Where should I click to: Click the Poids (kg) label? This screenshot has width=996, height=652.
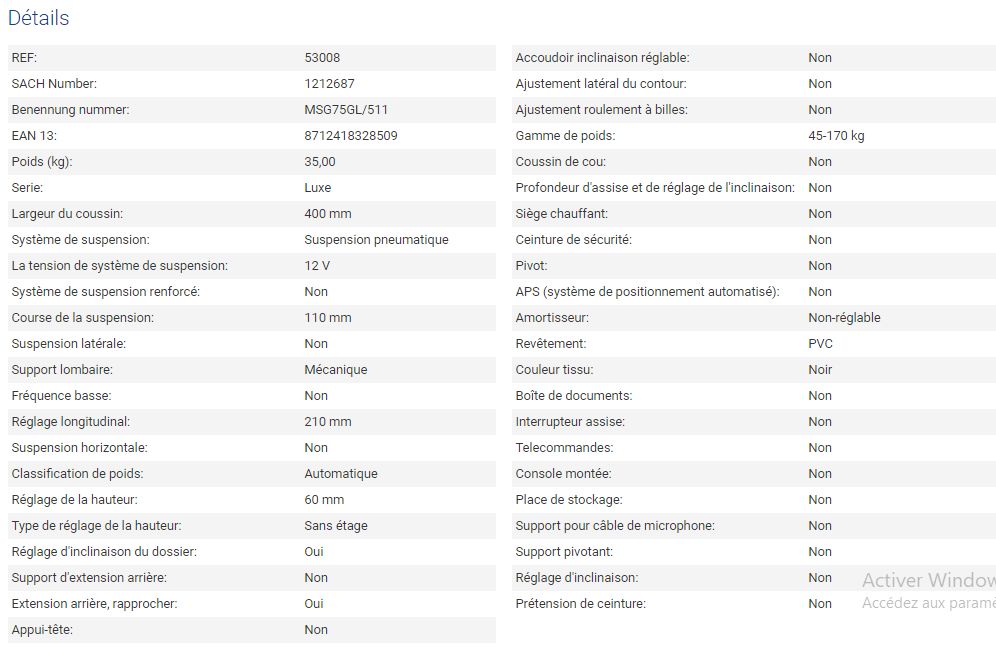(42, 162)
